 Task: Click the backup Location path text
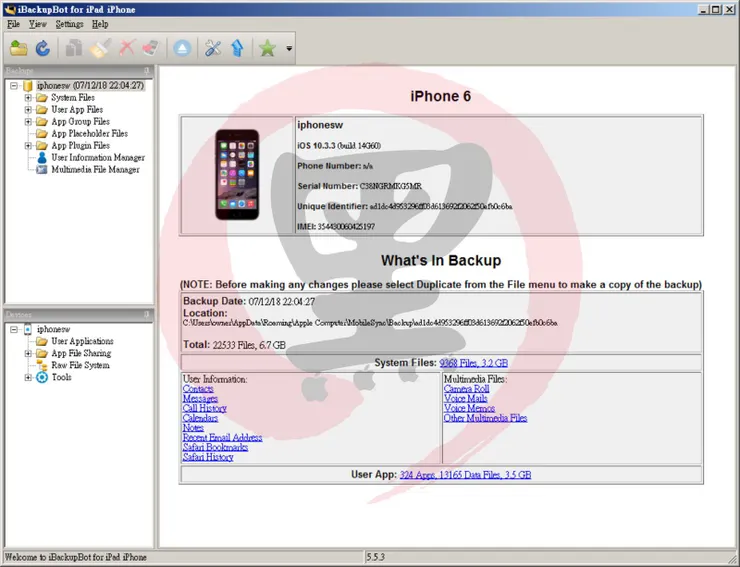coord(370,323)
